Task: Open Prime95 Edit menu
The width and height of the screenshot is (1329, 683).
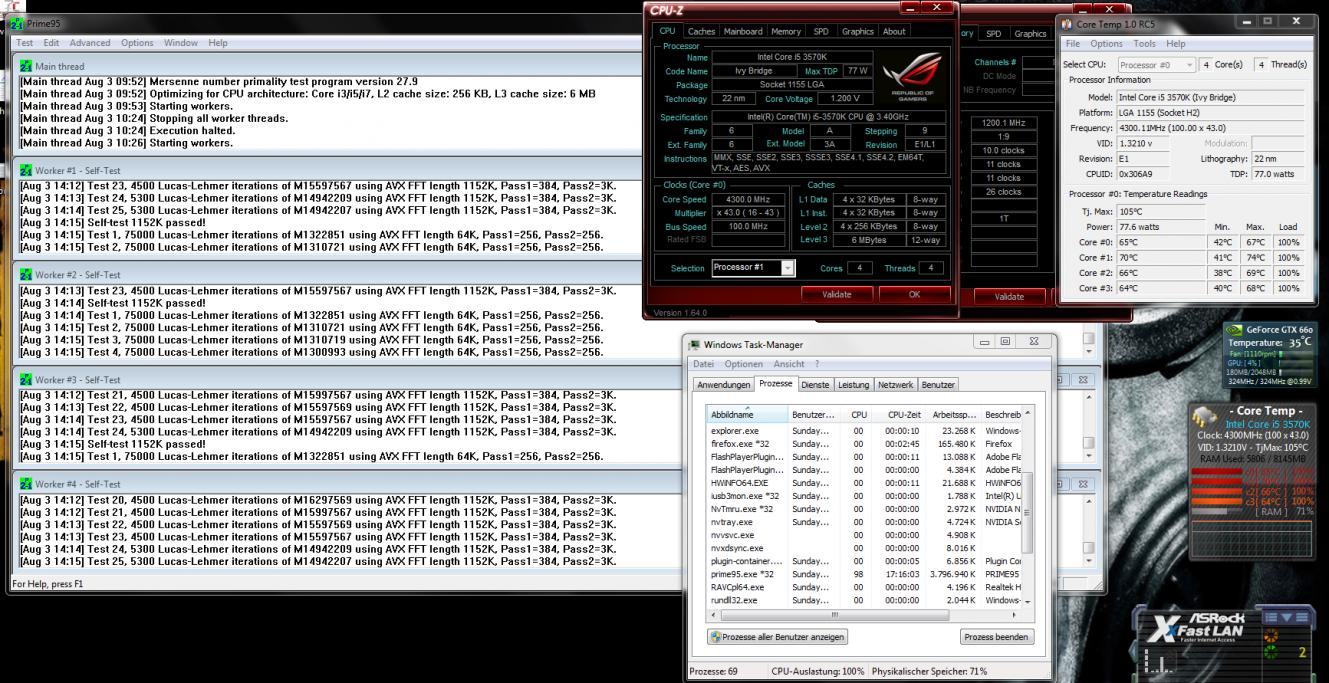Action: pos(51,43)
